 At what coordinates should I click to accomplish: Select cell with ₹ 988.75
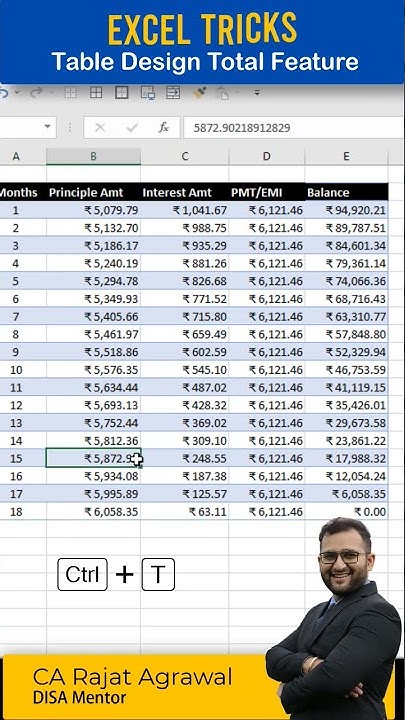(x=185, y=228)
